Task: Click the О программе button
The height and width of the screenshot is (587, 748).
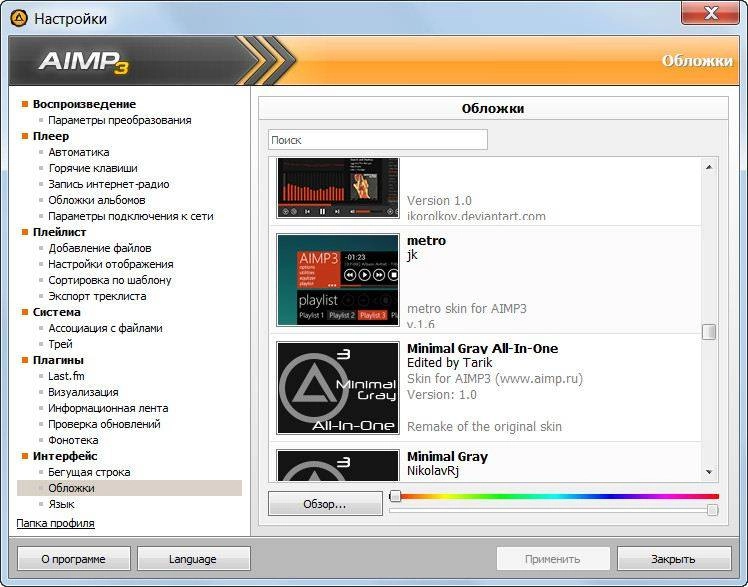Action: (x=73, y=558)
